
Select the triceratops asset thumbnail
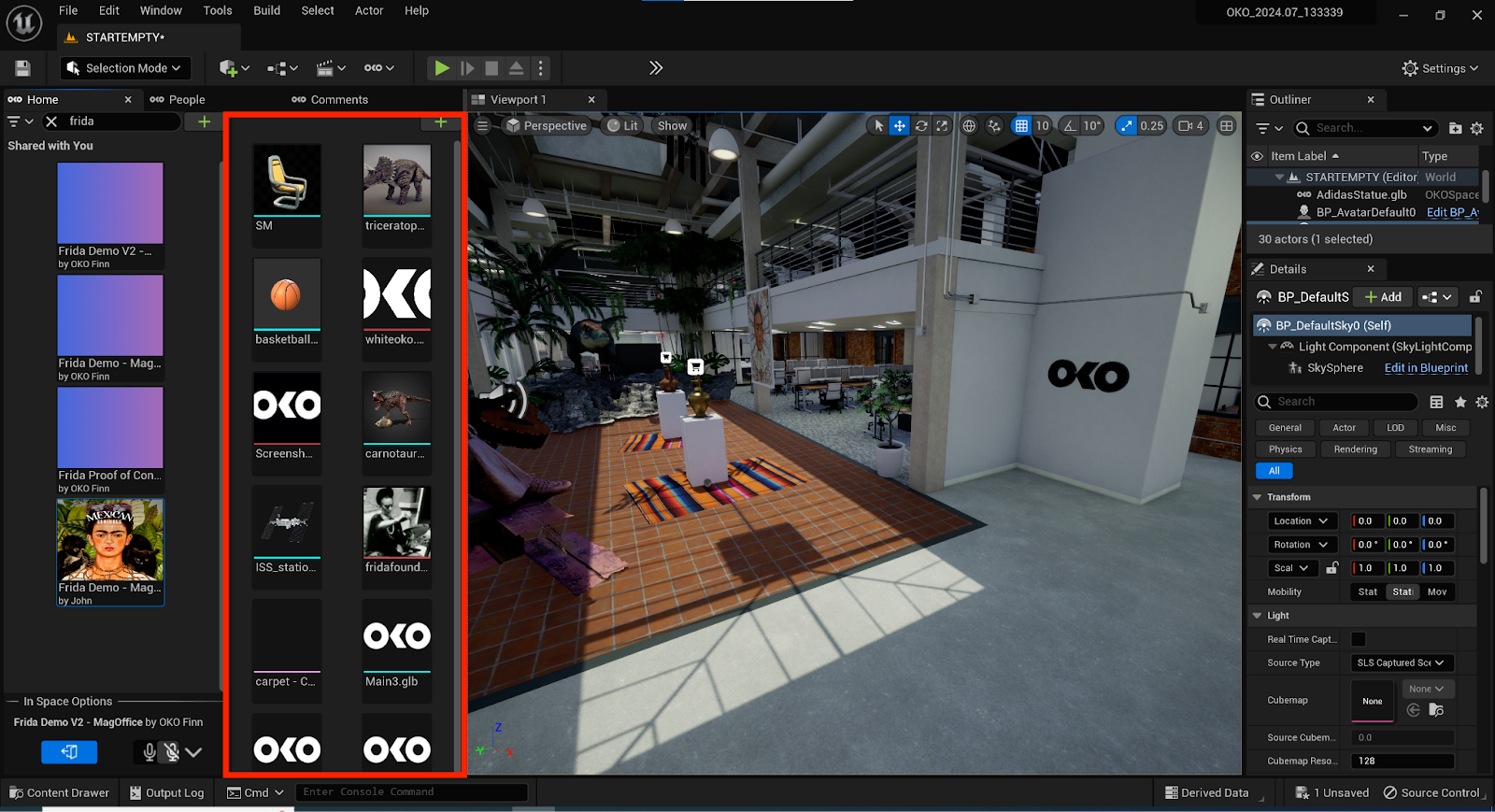coord(397,180)
